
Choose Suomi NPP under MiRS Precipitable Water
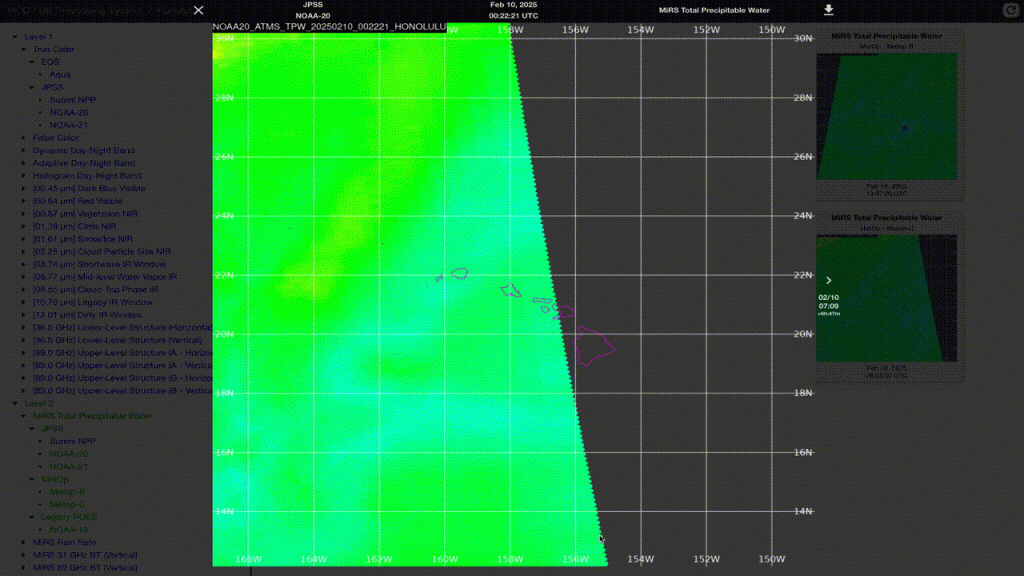click(x=73, y=441)
